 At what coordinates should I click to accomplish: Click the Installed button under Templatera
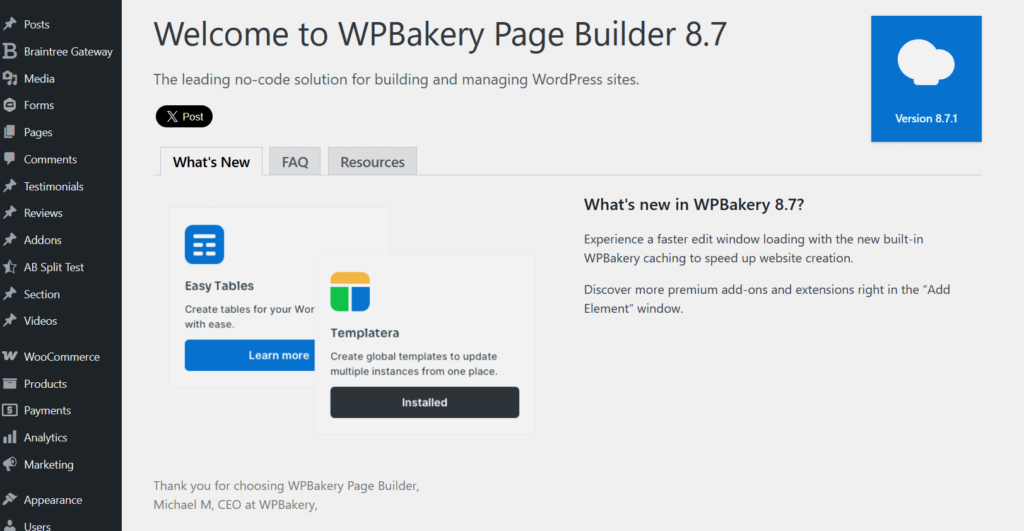424,402
